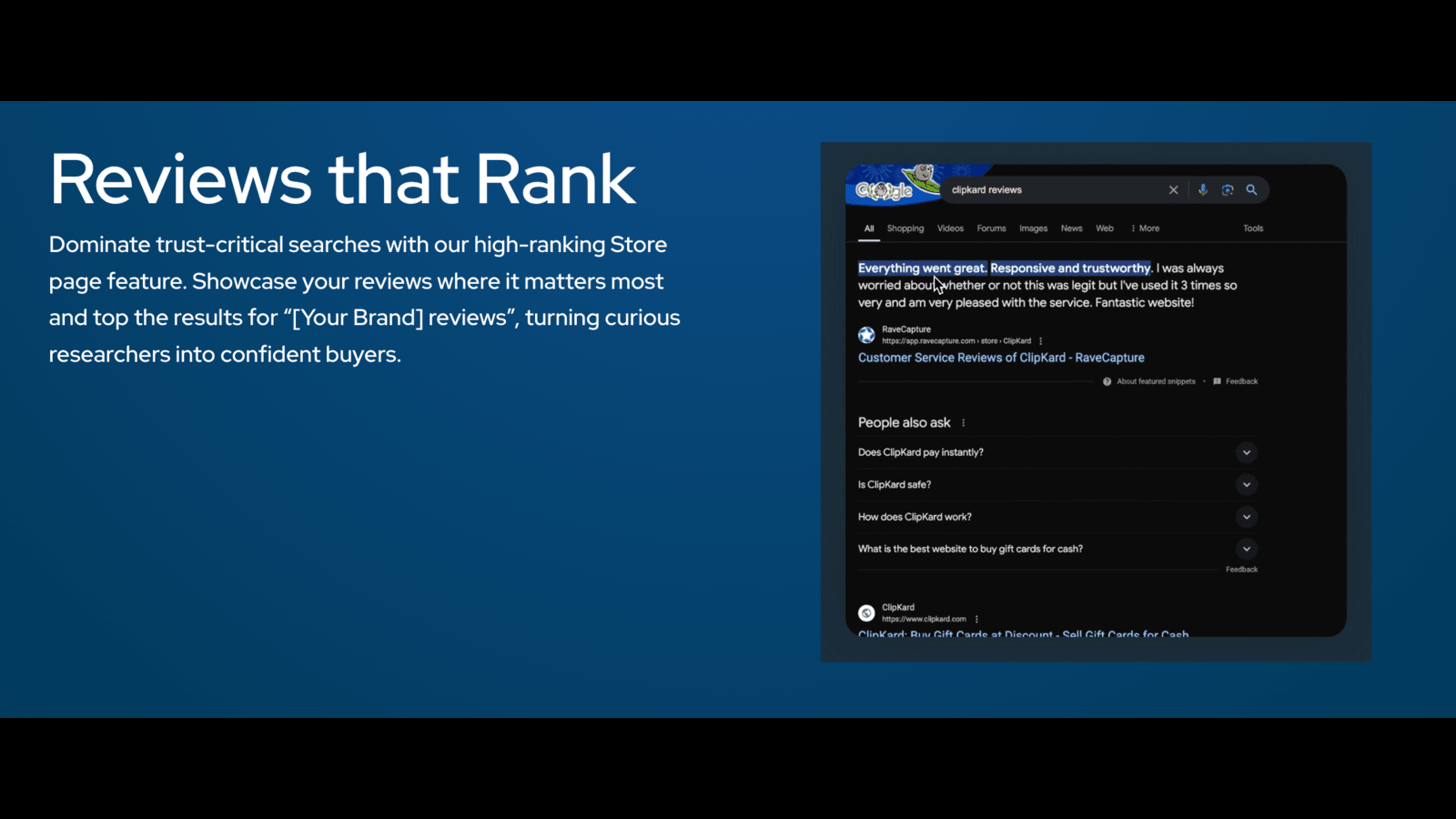Open the search Tools options
The width and height of the screenshot is (1456, 819).
[1254, 228]
